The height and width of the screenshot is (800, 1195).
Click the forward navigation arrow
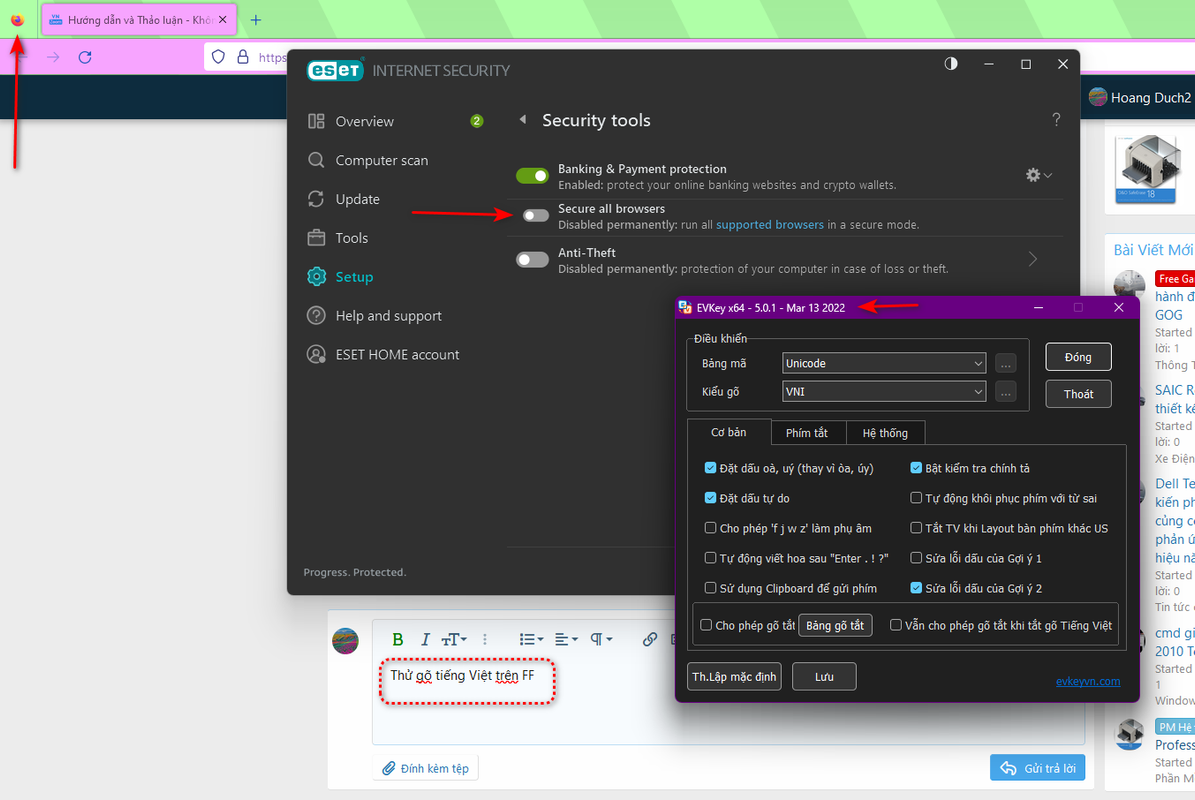[x=53, y=57]
